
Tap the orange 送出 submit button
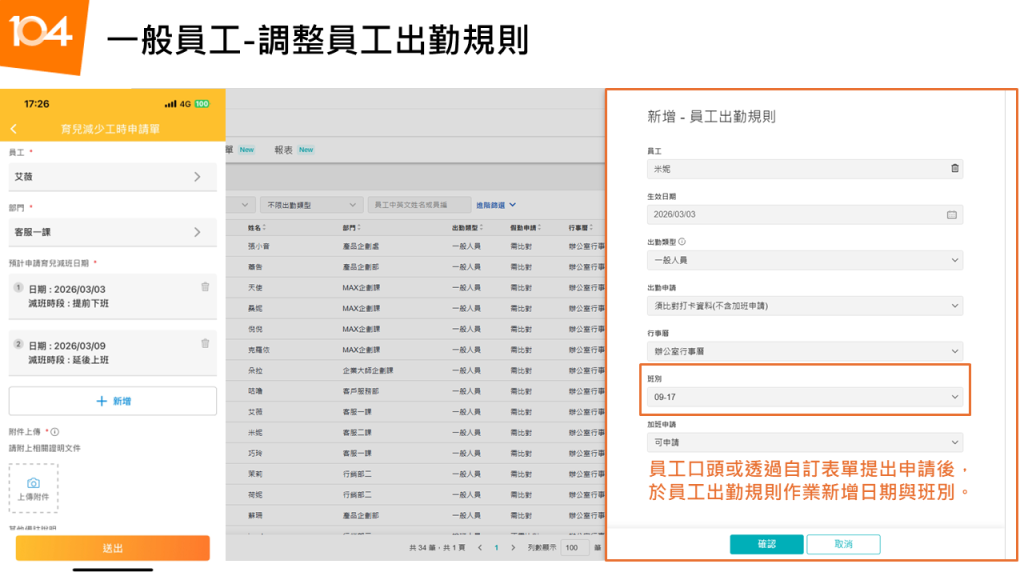tap(113, 548)
